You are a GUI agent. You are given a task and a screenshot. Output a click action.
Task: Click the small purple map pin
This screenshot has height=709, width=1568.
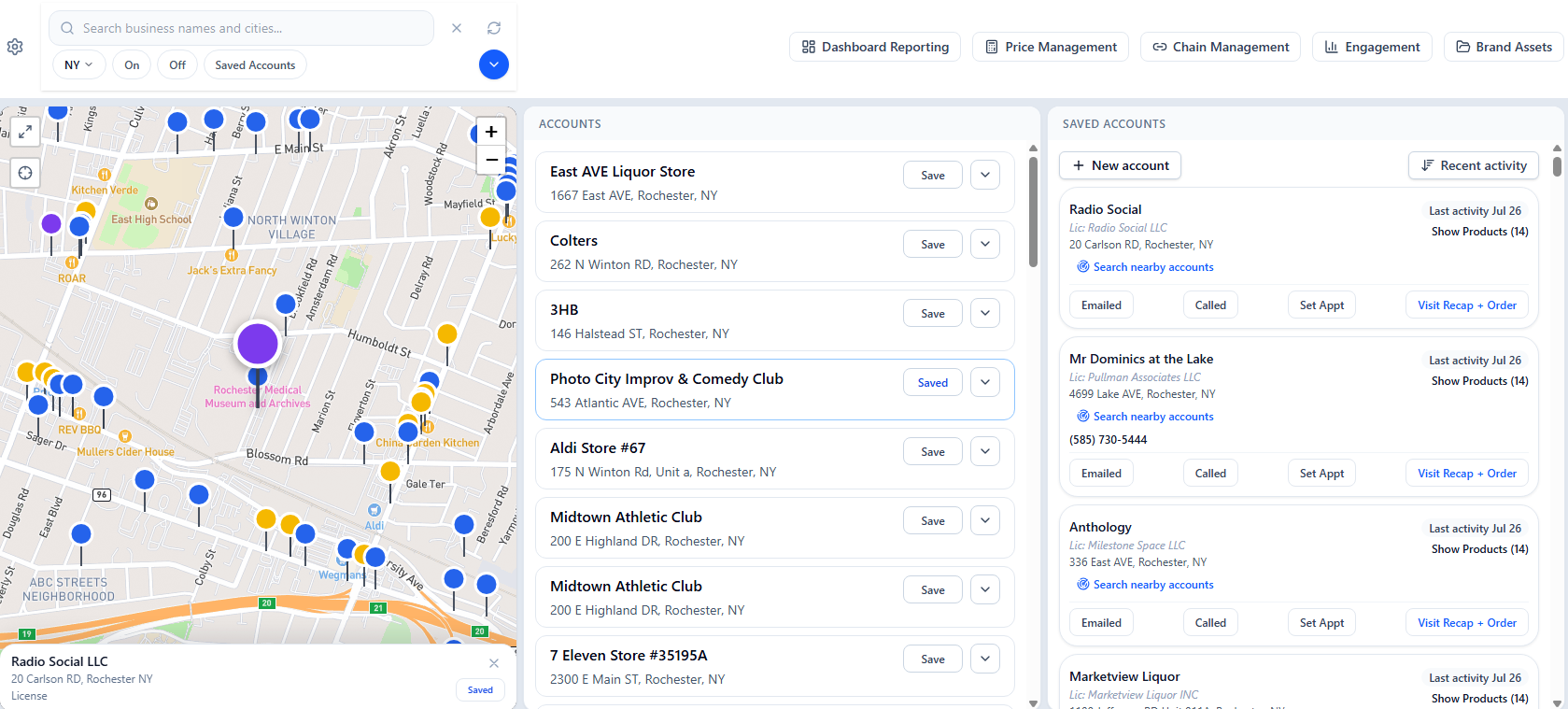tap(51, 223)
